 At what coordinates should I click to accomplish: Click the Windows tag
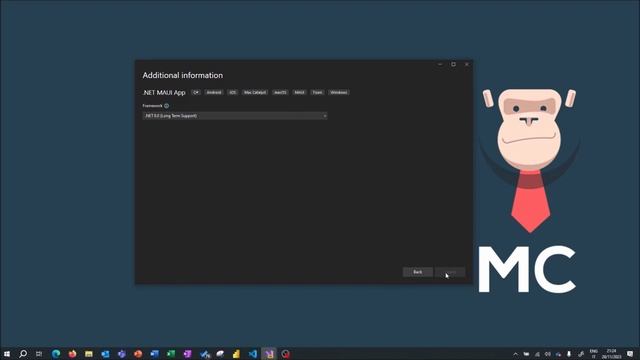click(x=338, y=93)
